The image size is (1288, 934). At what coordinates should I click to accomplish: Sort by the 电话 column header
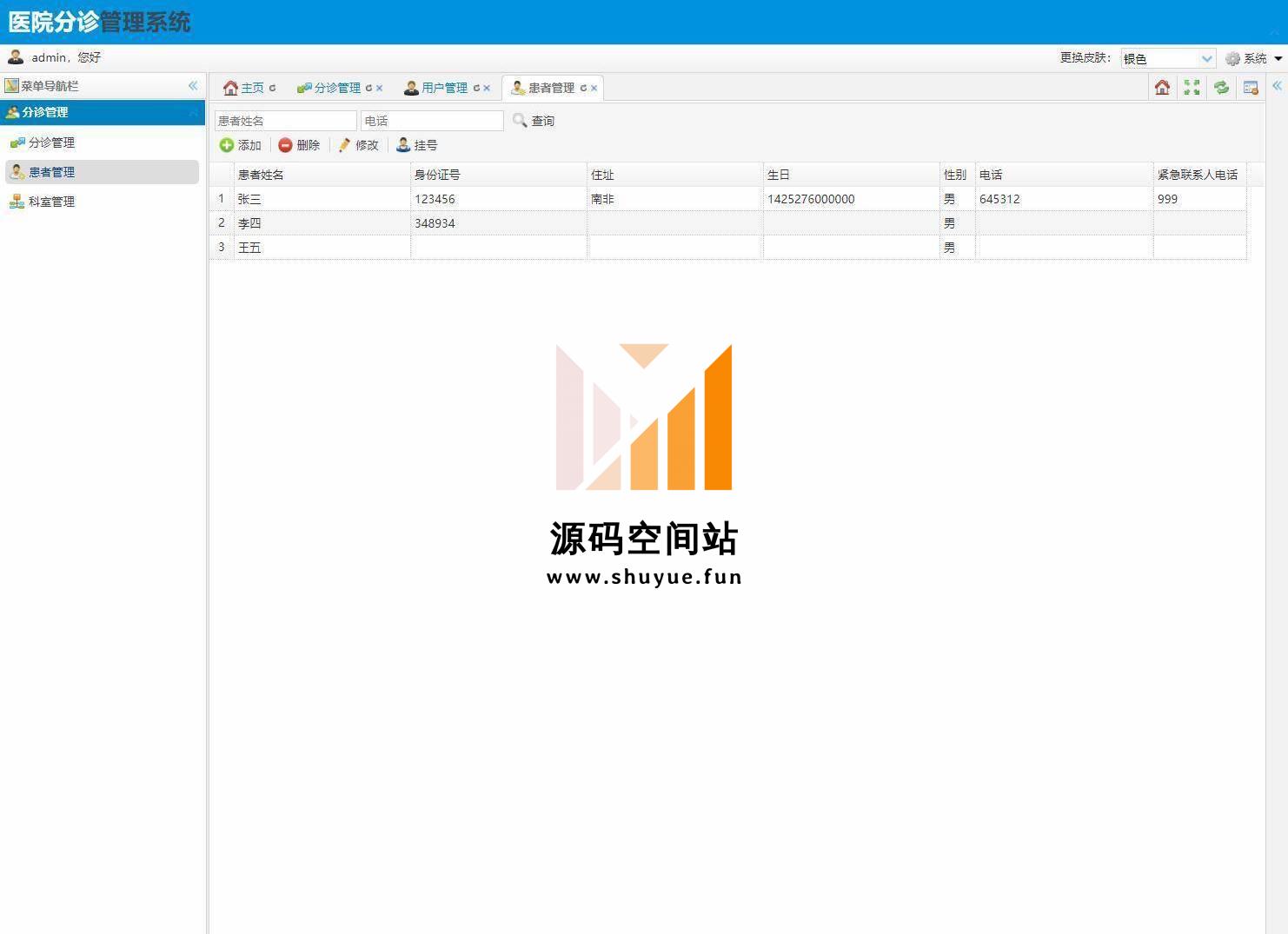pos(1065,175)
